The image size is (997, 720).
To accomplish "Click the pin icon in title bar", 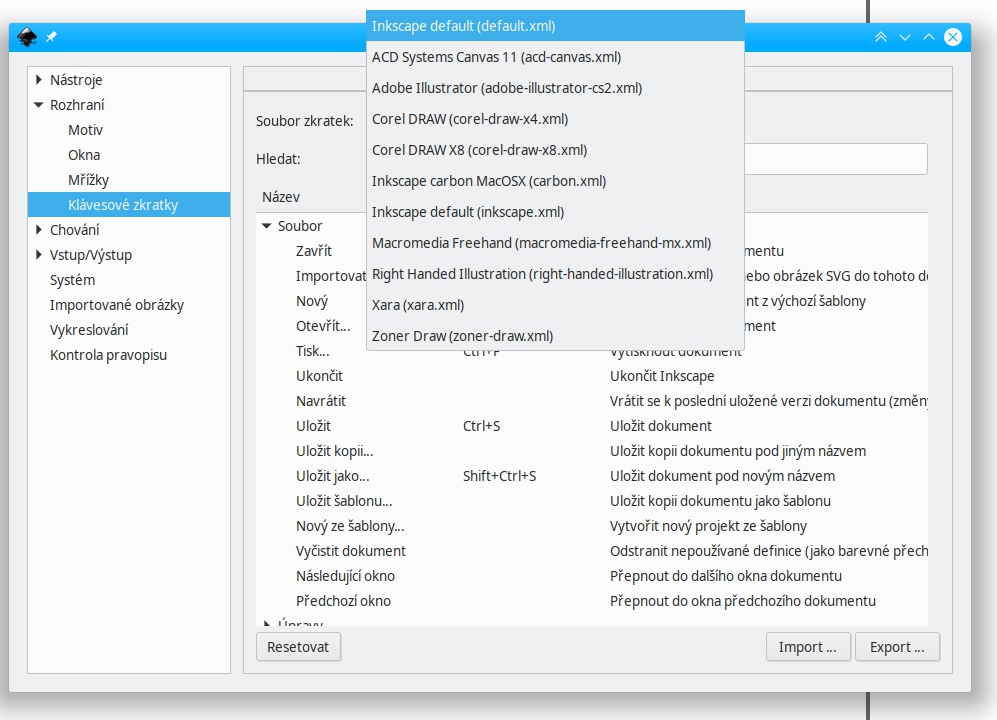I will [x=51, y=37].
